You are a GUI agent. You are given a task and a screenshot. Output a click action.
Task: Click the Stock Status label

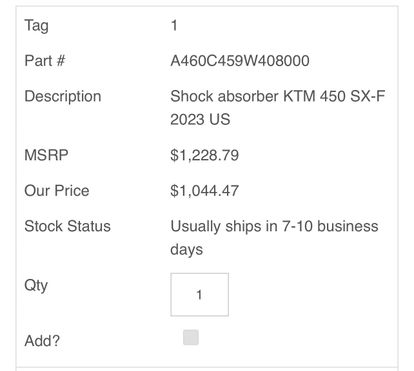67,226
